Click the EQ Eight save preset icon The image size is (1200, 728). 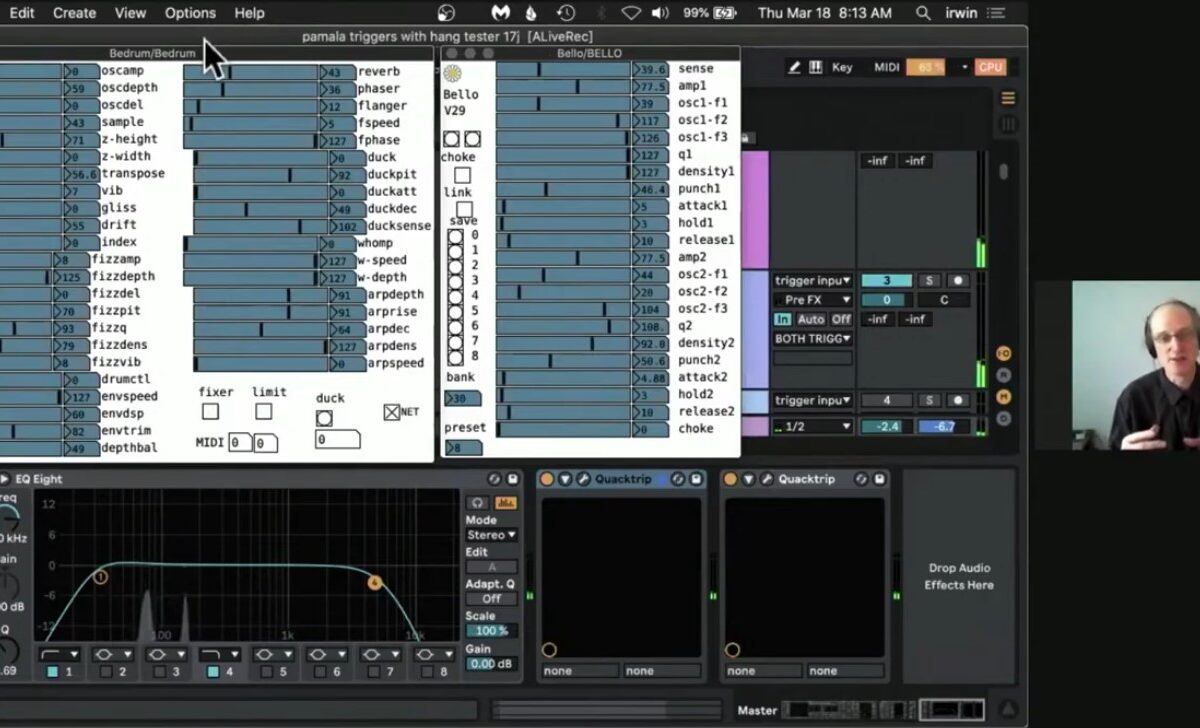point(513,479)
